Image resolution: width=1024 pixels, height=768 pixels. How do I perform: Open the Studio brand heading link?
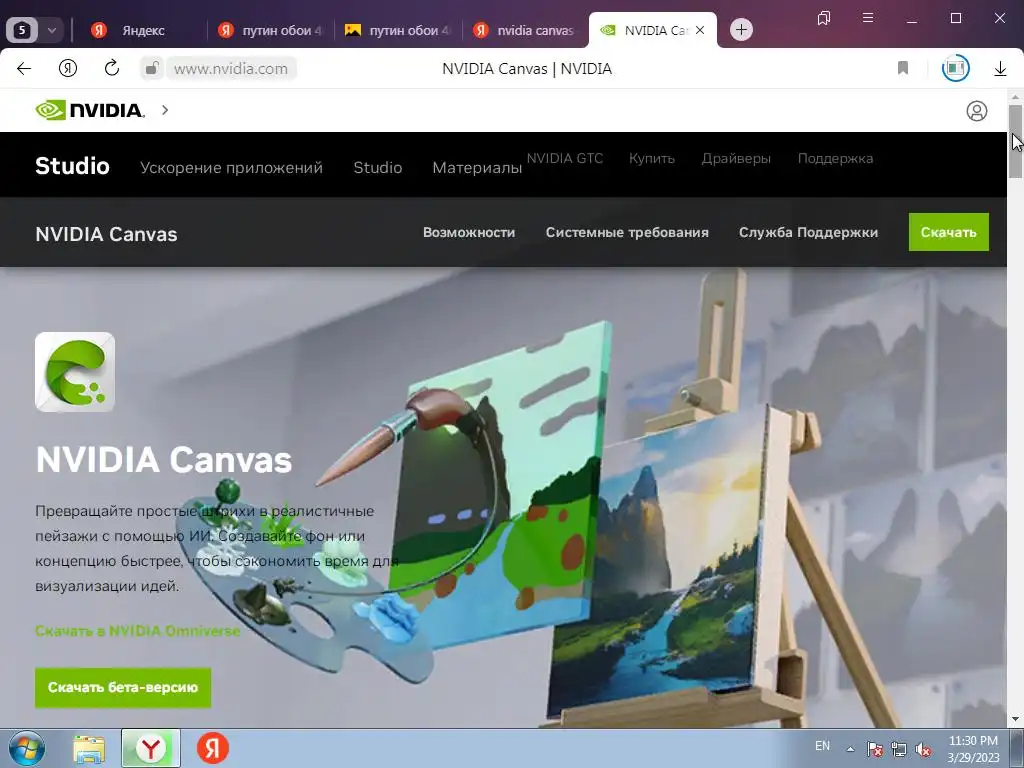(x=72, y=166)
